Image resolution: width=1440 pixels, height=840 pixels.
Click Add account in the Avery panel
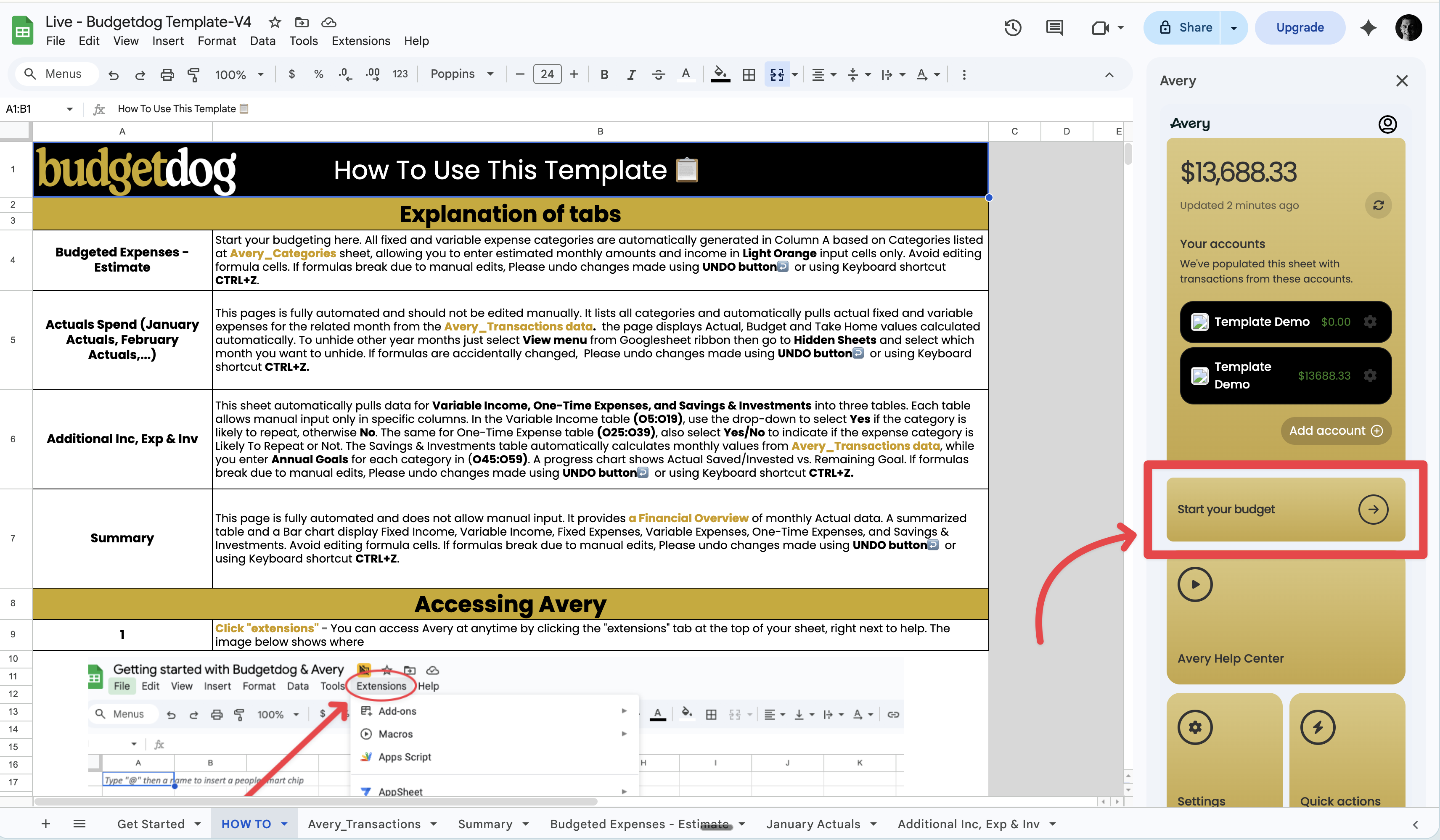(1336, 431)
